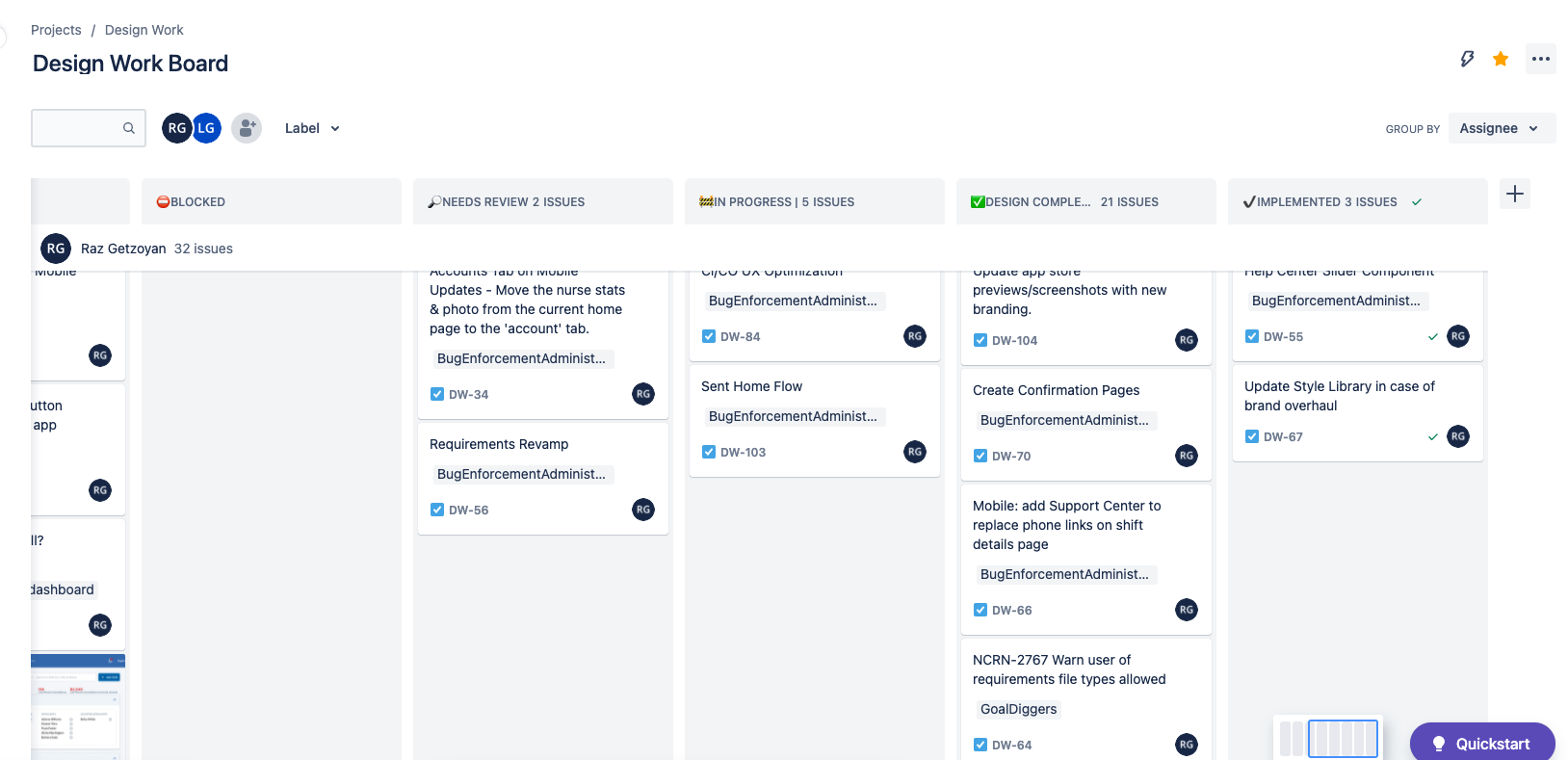Open issue DW-67 key link
Screen dimensions: 1568x760
click(x=1283, y=437)
